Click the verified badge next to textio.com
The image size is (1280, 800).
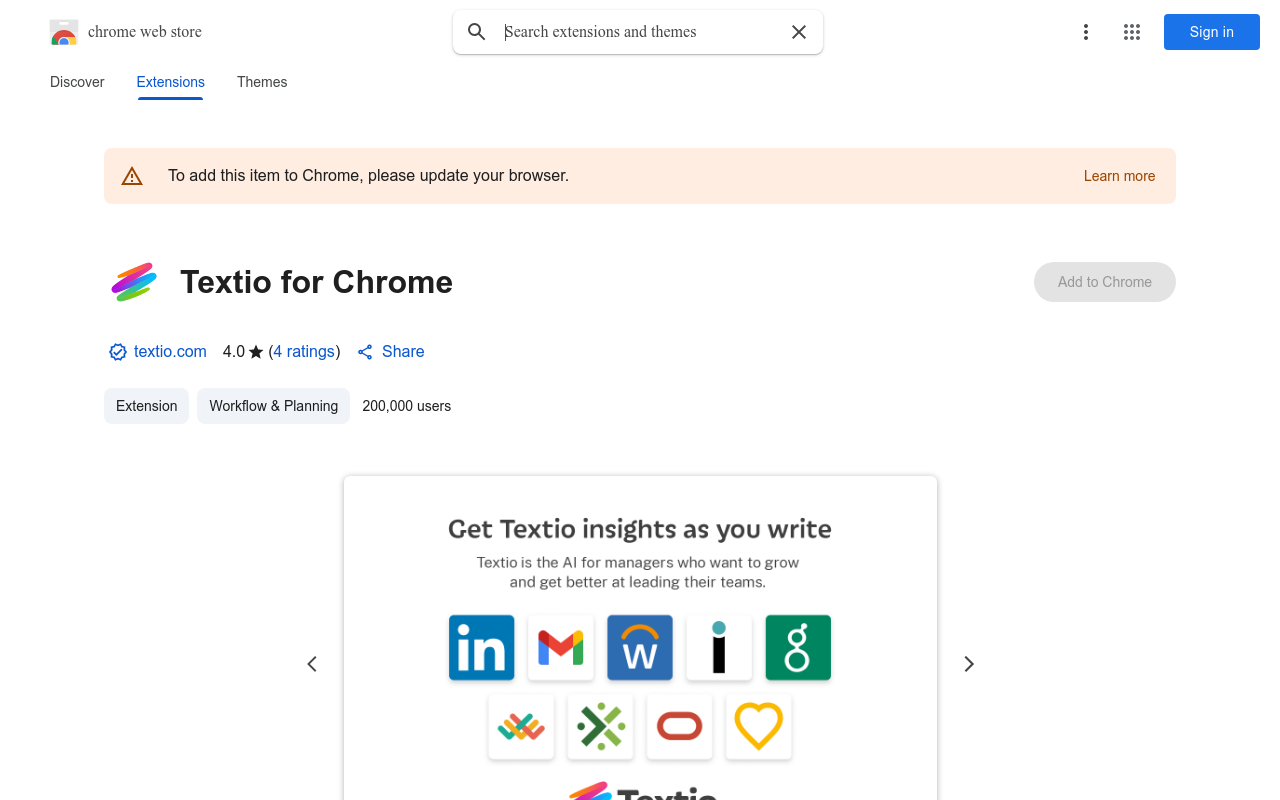point(118,352)
